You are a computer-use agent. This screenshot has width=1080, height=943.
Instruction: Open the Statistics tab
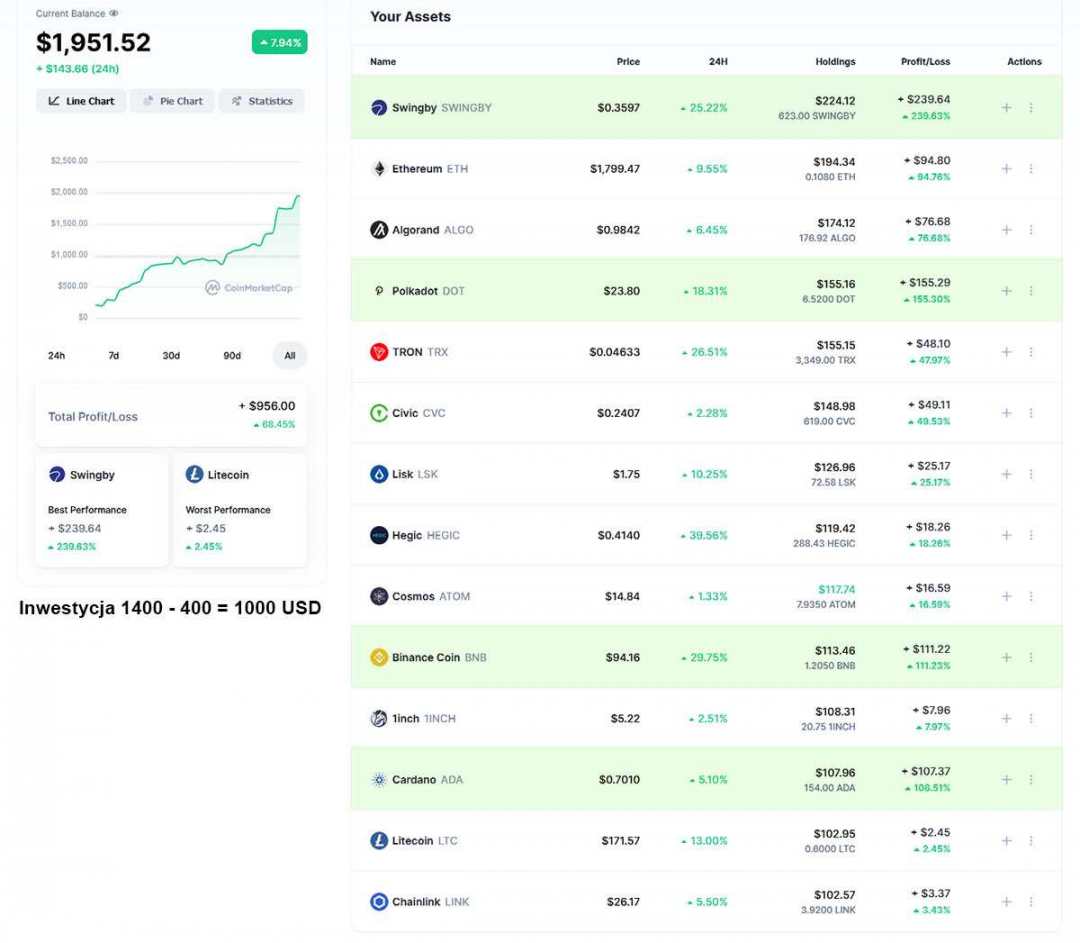(261, 101)
